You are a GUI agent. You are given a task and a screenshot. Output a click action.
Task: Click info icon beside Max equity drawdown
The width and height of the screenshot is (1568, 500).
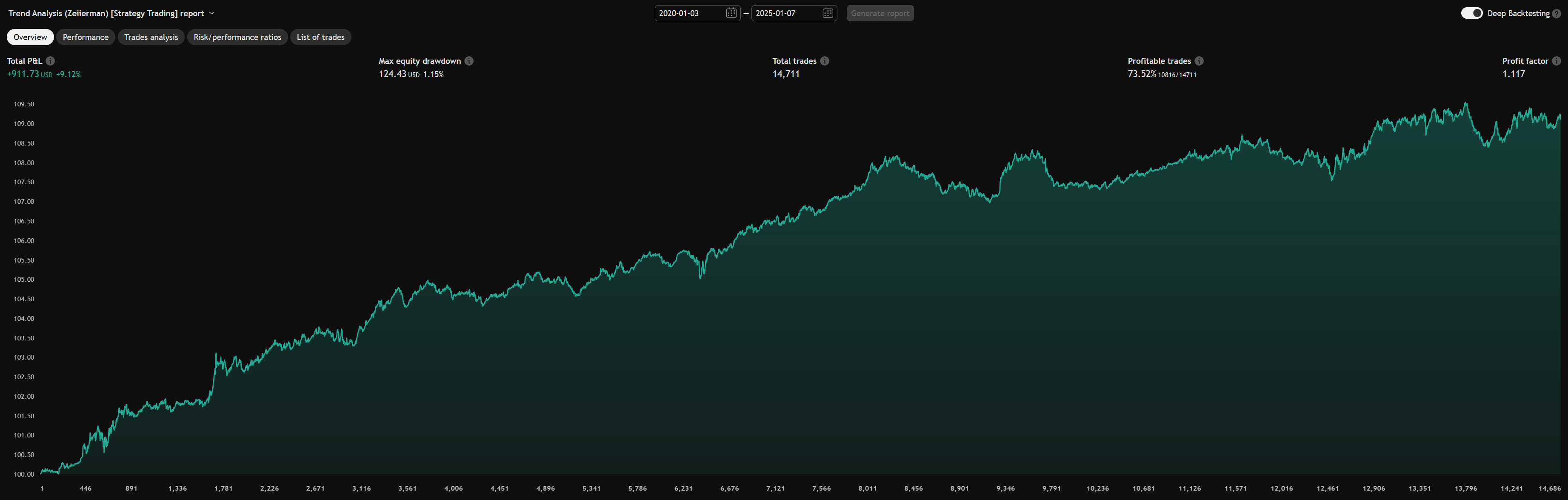pos(468,61)
